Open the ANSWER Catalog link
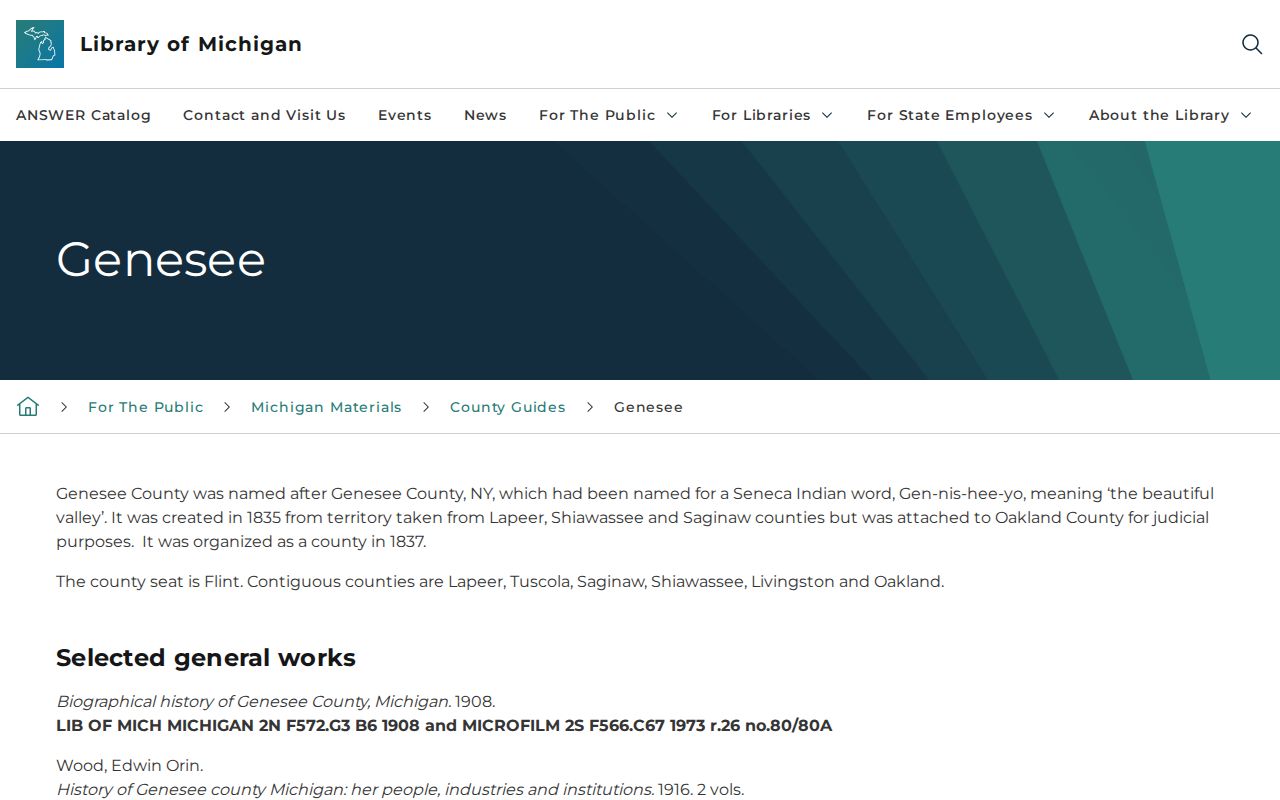1280x800 pixels. tap(83, 115)
